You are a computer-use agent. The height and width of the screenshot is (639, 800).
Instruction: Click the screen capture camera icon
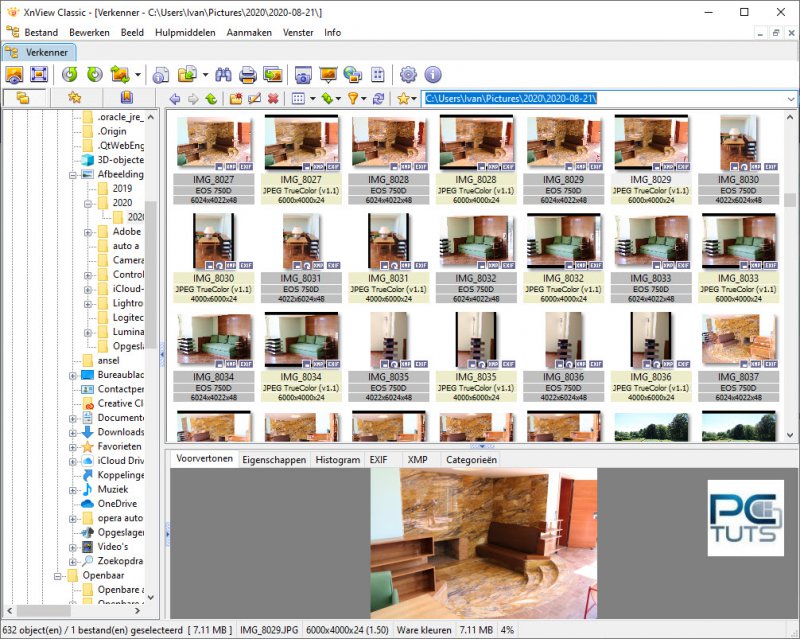point(302,74)
